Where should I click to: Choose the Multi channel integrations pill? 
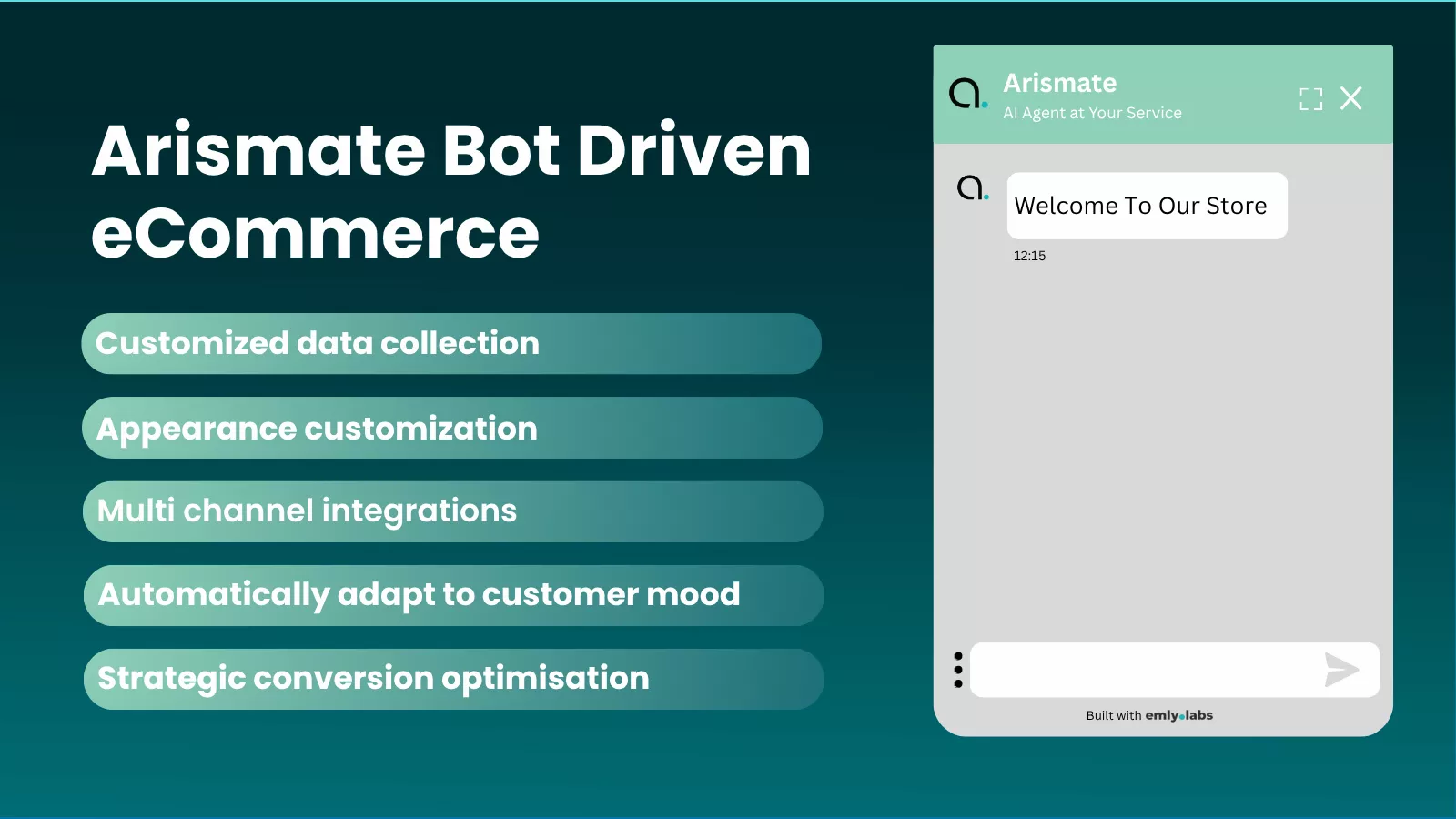[x=452, y=511]
